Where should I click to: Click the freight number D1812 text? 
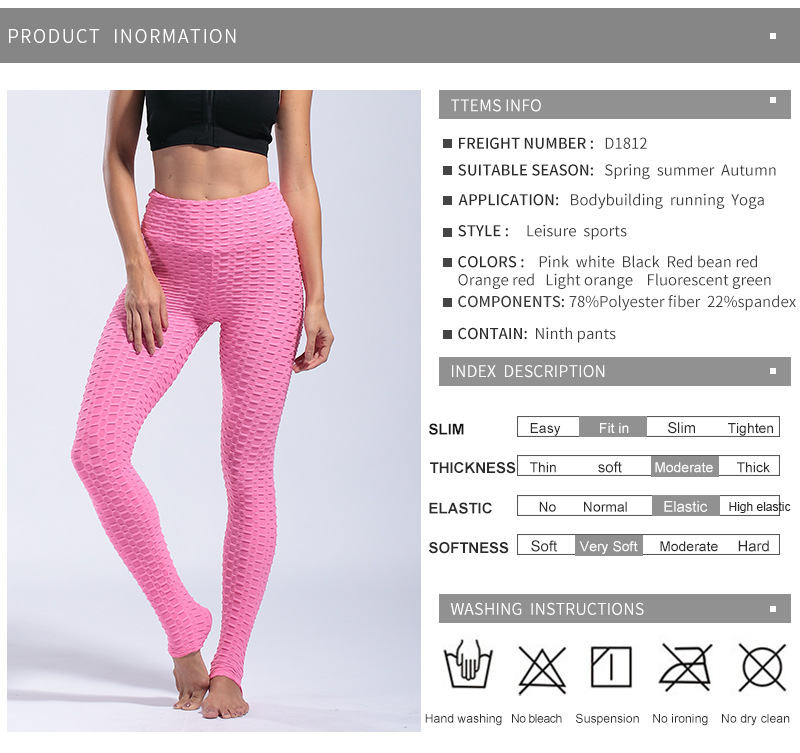(x=626, y=144)
